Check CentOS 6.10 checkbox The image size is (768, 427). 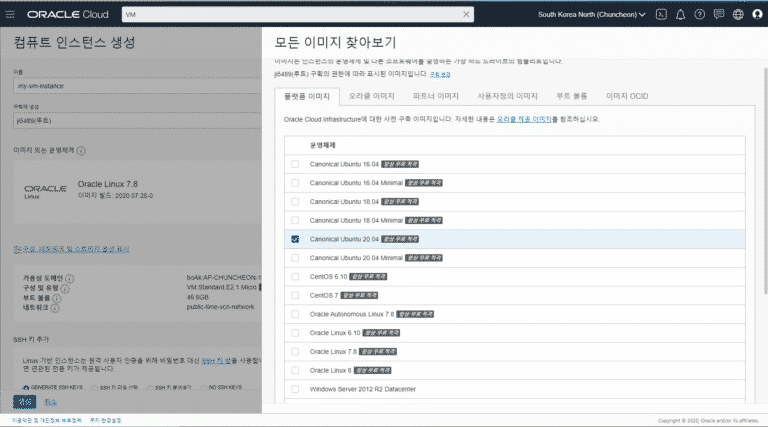pos(295,277)
